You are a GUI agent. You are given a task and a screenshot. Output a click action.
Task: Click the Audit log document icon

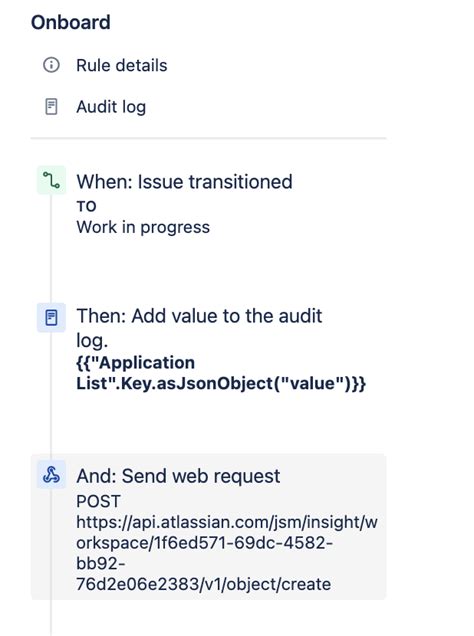tap(51, 107)
